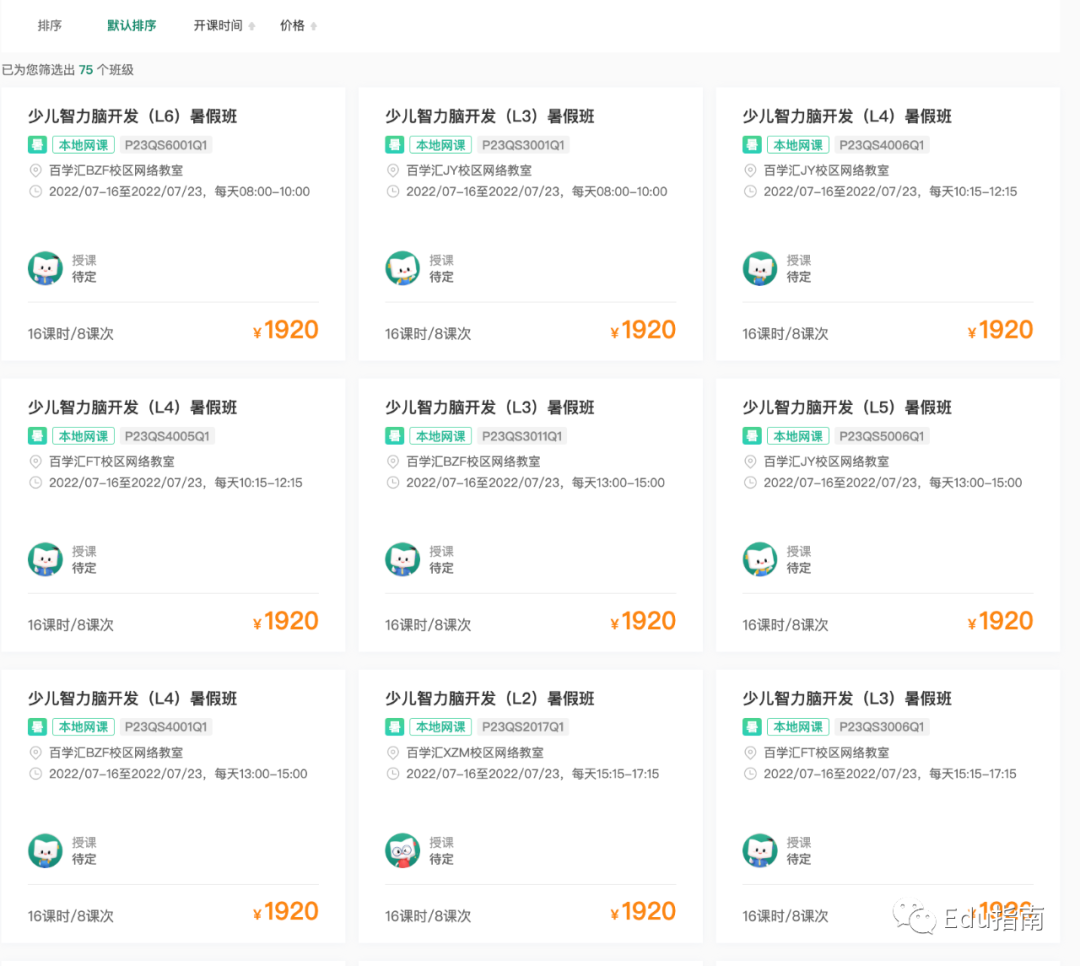The image size is (1080, 966).
Task: Open 少儿智力脑开发(L6)暑假班 class title
Action: coord(132,117)
